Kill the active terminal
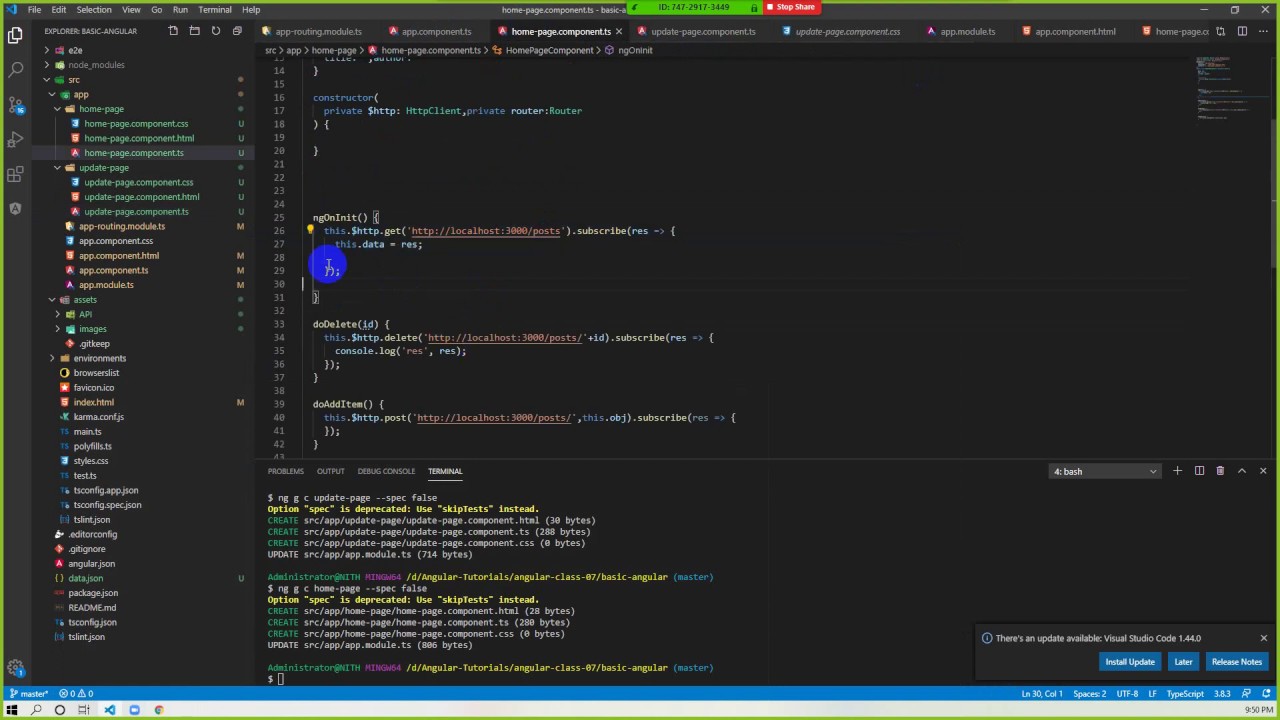Image resolution: width=1280 pixels, height=720 pixels. point(1220,471)
